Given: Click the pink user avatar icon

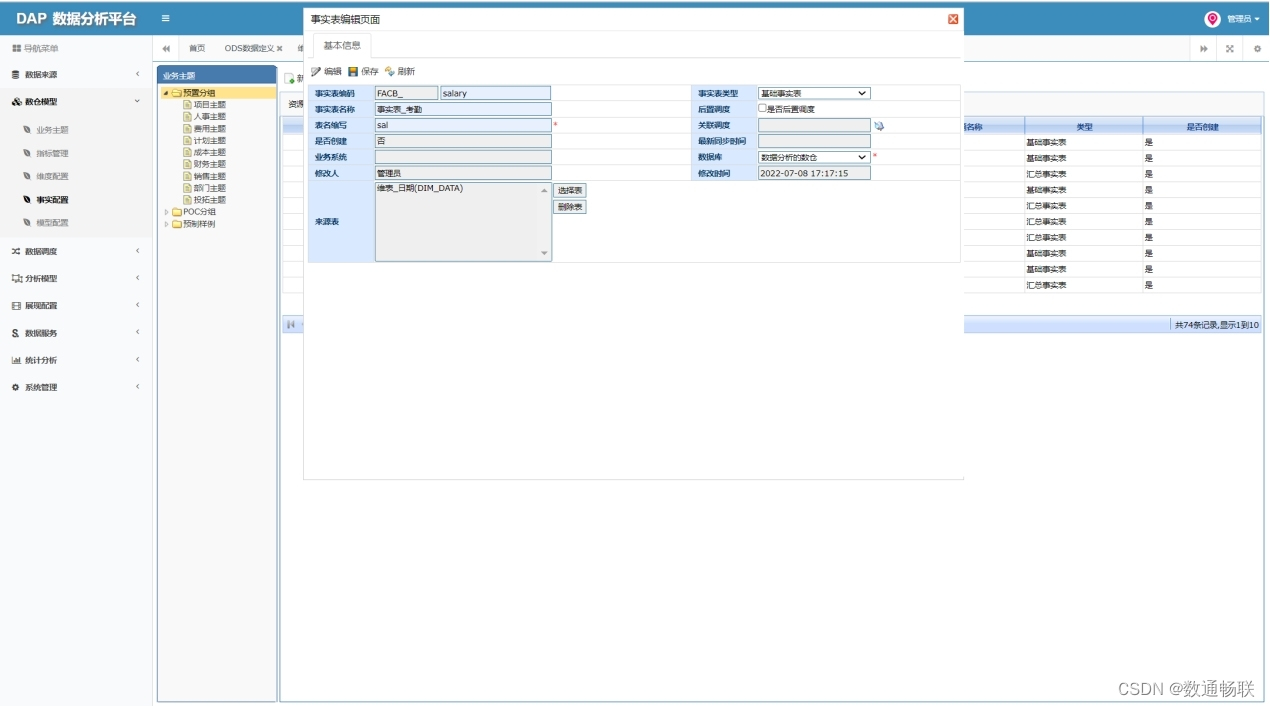Looking at the screenshot, I should [1212, 19].
